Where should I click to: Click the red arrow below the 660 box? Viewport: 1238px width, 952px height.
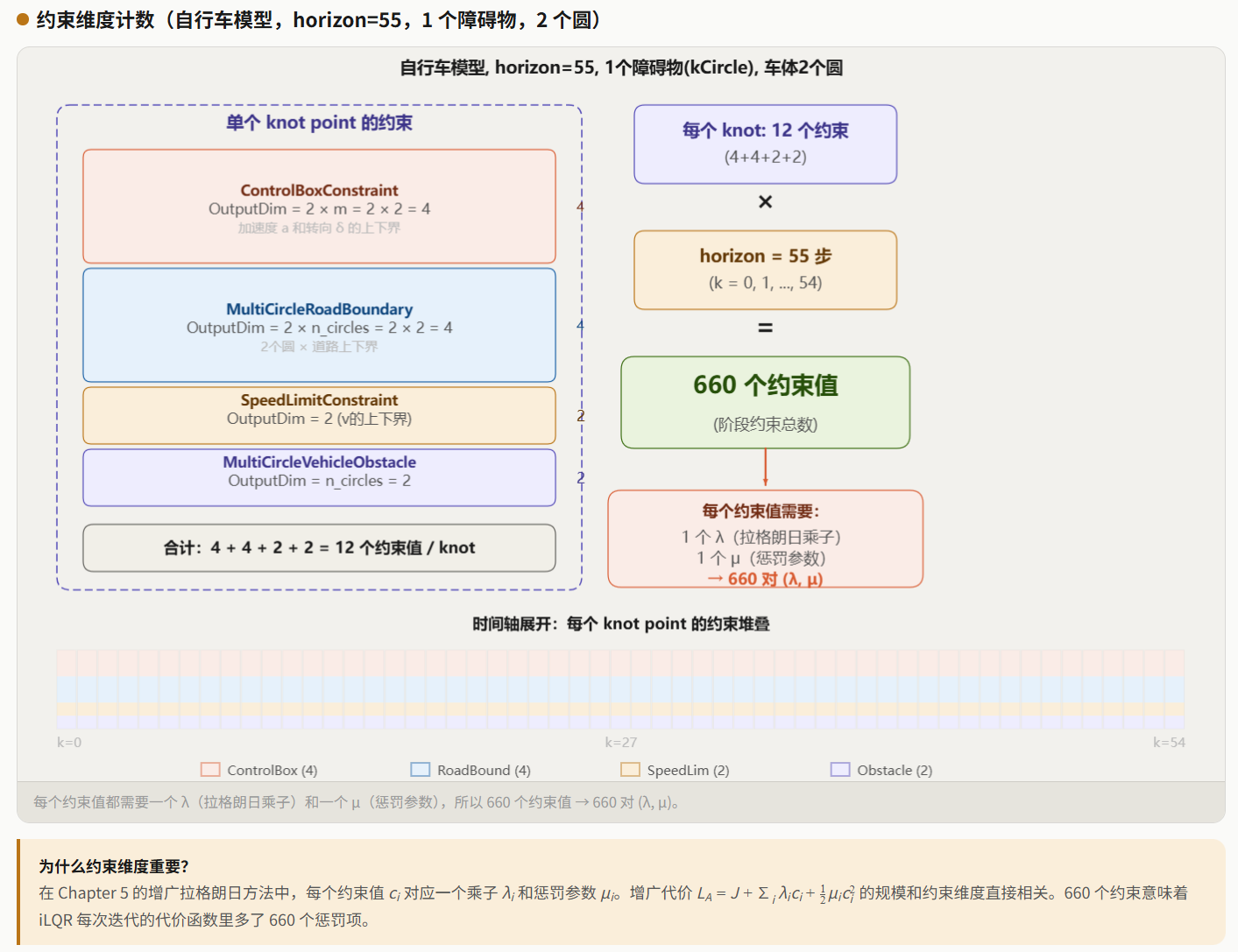tap(765, 468)
